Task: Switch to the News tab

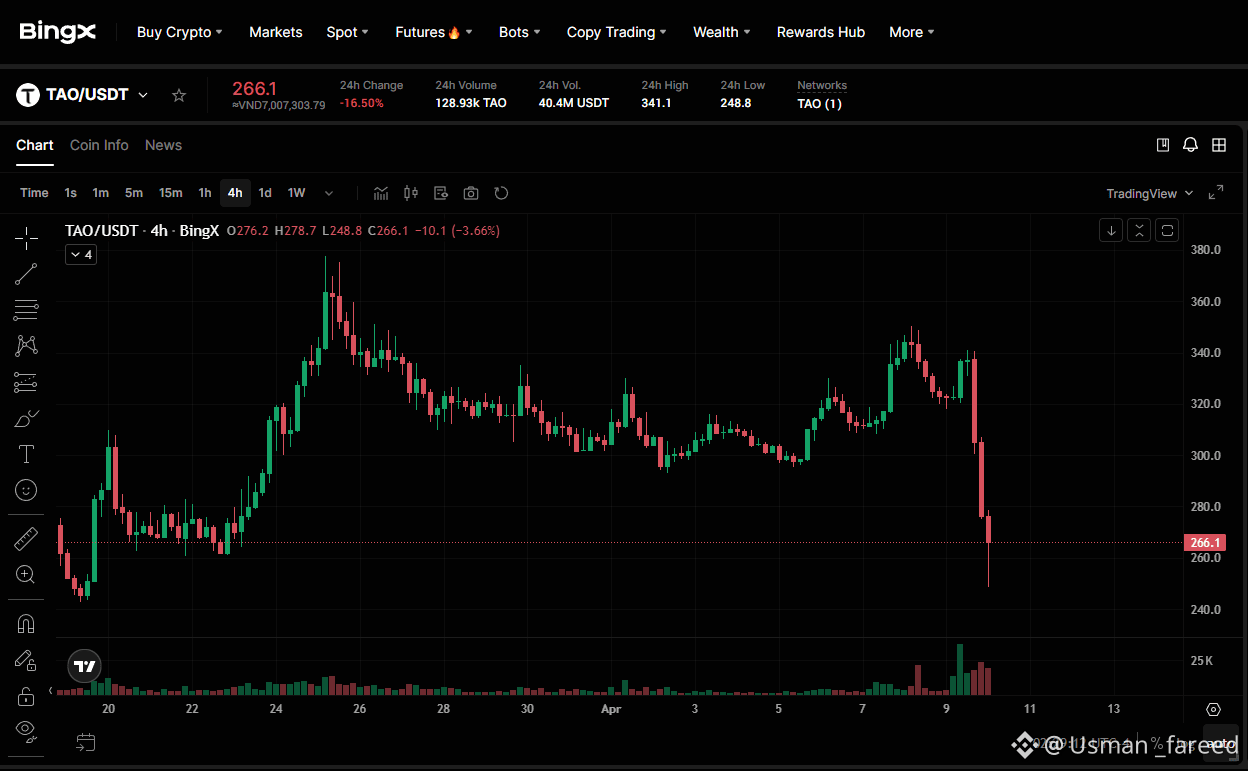Action: (163, 145)
